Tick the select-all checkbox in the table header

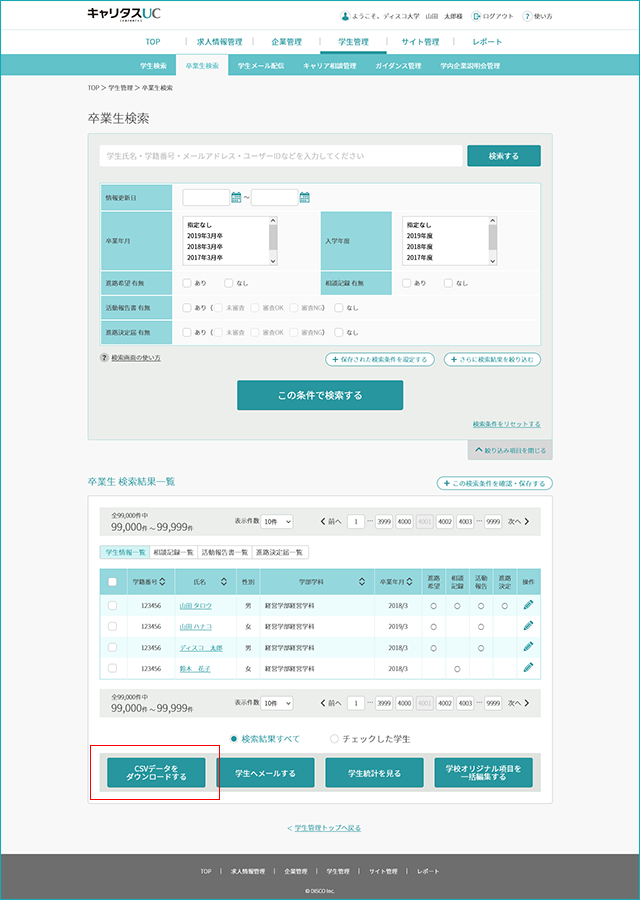(113, 582)
